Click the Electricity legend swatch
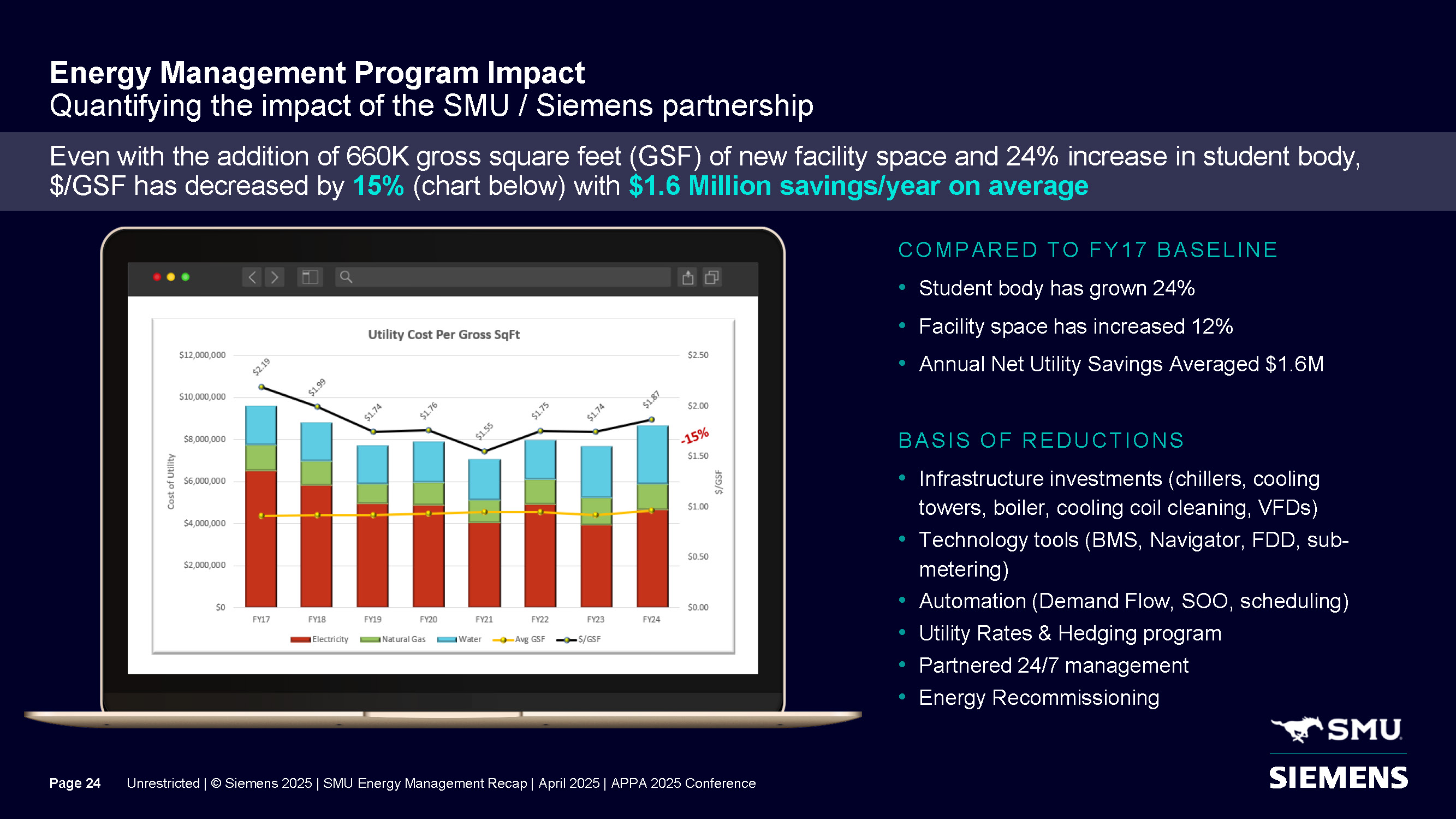This screenshot has height=819, width=1456. point(300,639)
